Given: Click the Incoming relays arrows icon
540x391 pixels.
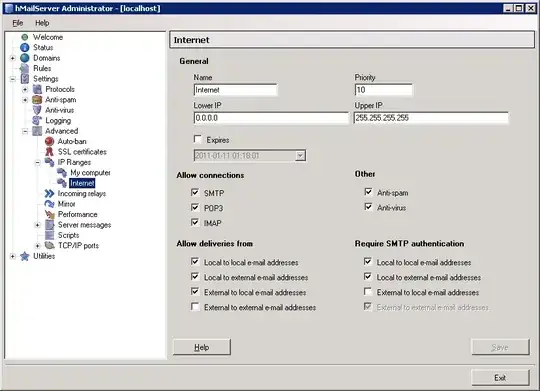Looking at the screenshot, I should 49,194.
